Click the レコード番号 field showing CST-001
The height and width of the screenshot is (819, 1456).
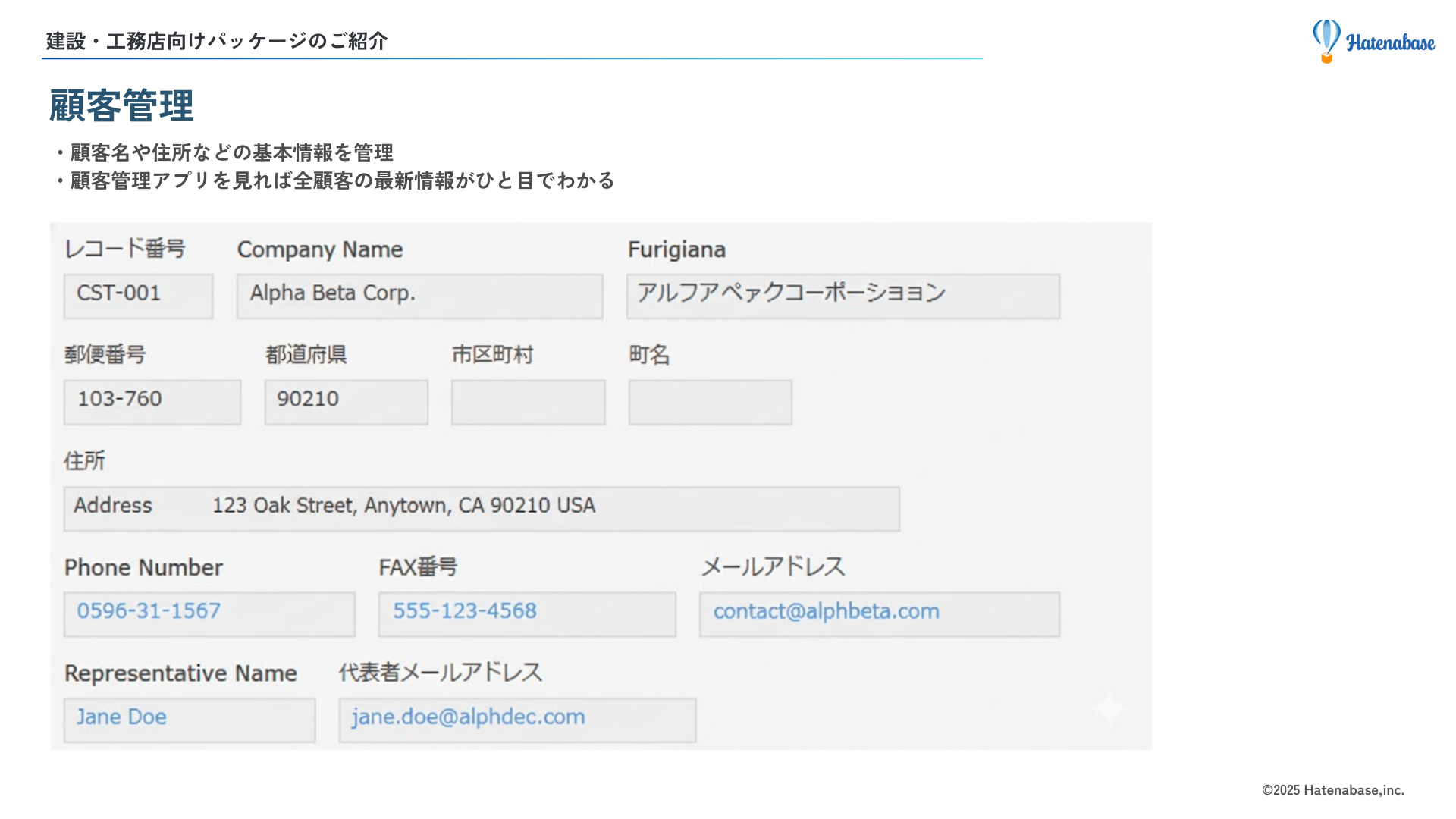click(x=138, y=296)
